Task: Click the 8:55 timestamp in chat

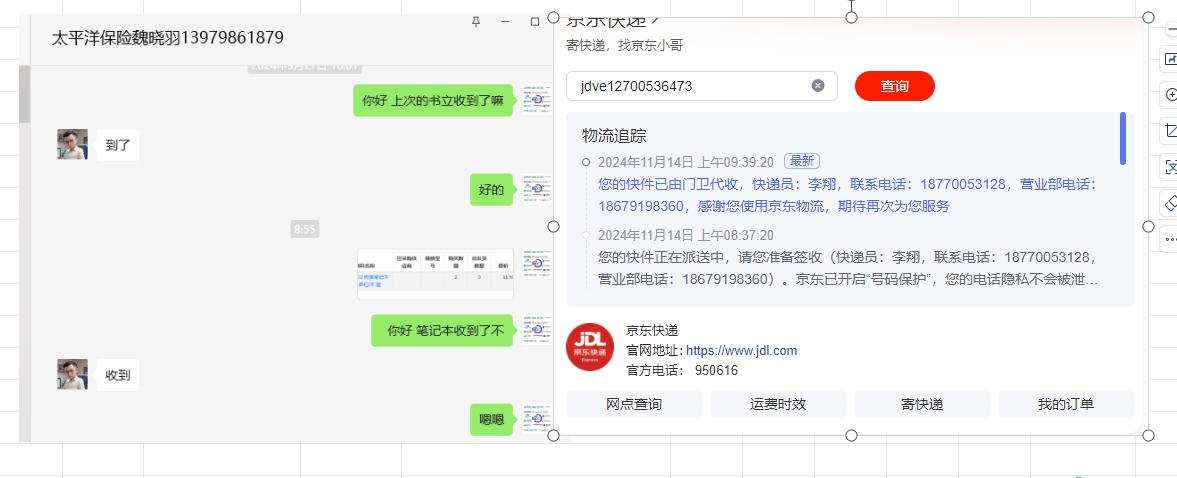Action: click(x=305, y=230)
